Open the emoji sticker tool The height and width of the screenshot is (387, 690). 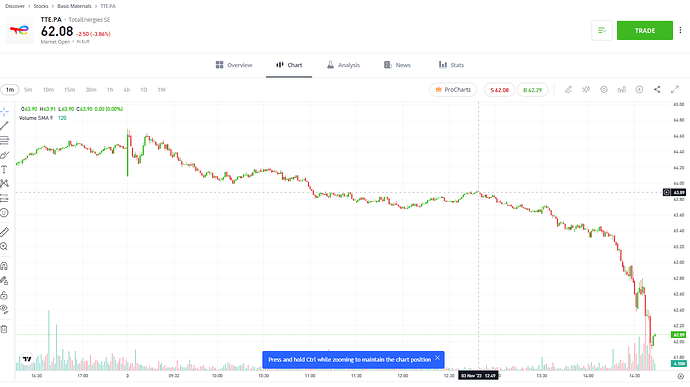(4, 213)
